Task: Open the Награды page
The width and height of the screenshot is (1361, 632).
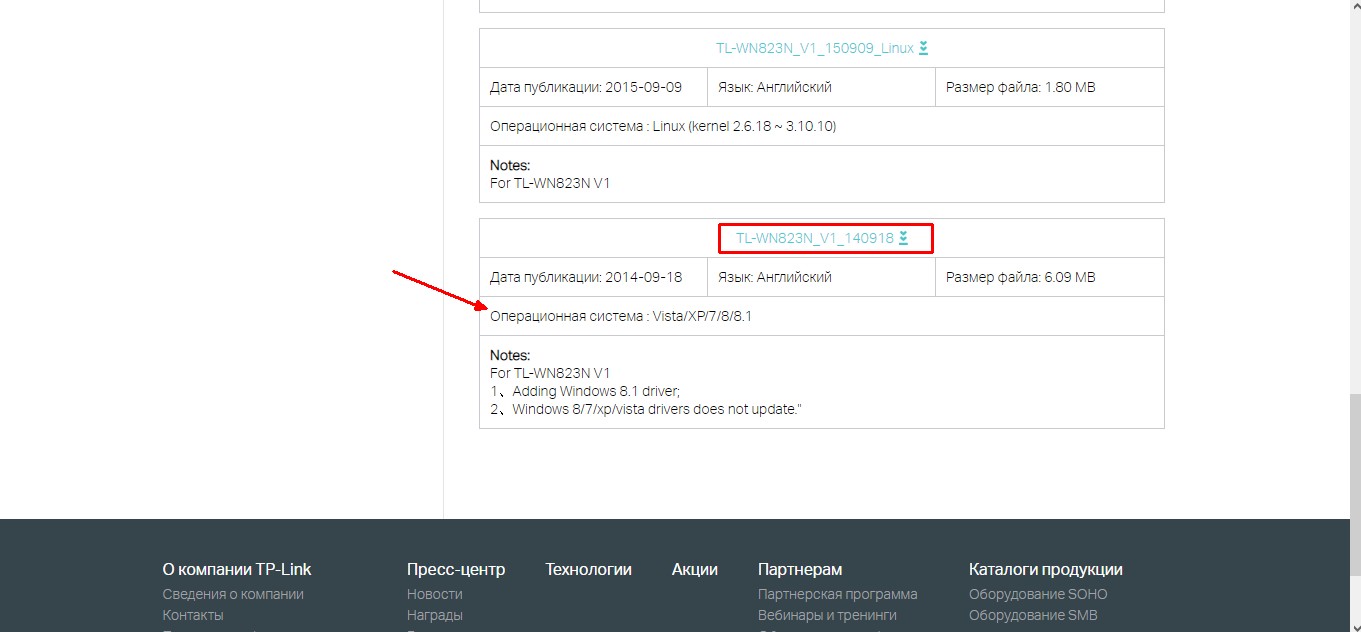Action: (x=435, y=614)
